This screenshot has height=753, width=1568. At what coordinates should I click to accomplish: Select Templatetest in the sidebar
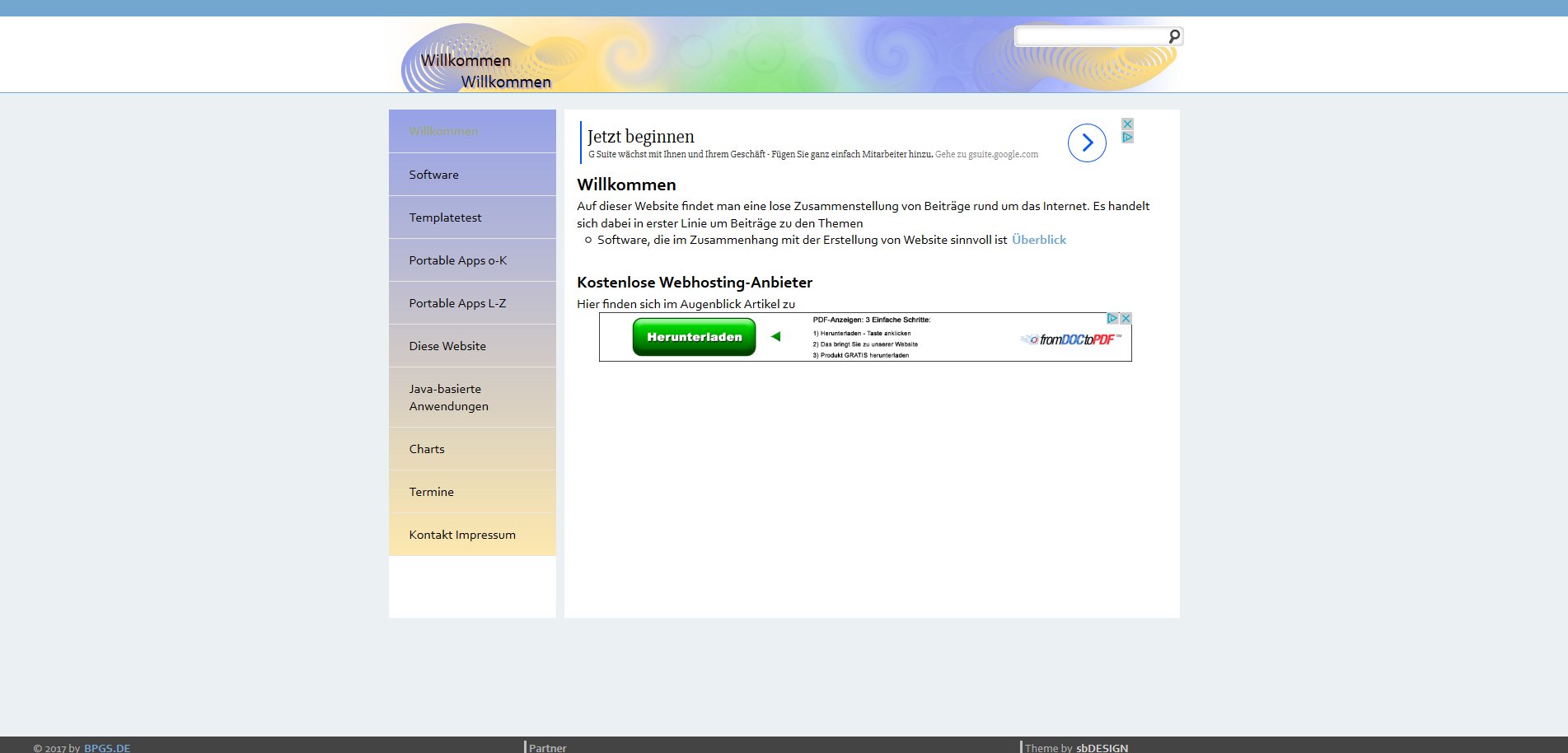[x=445, y=217]
